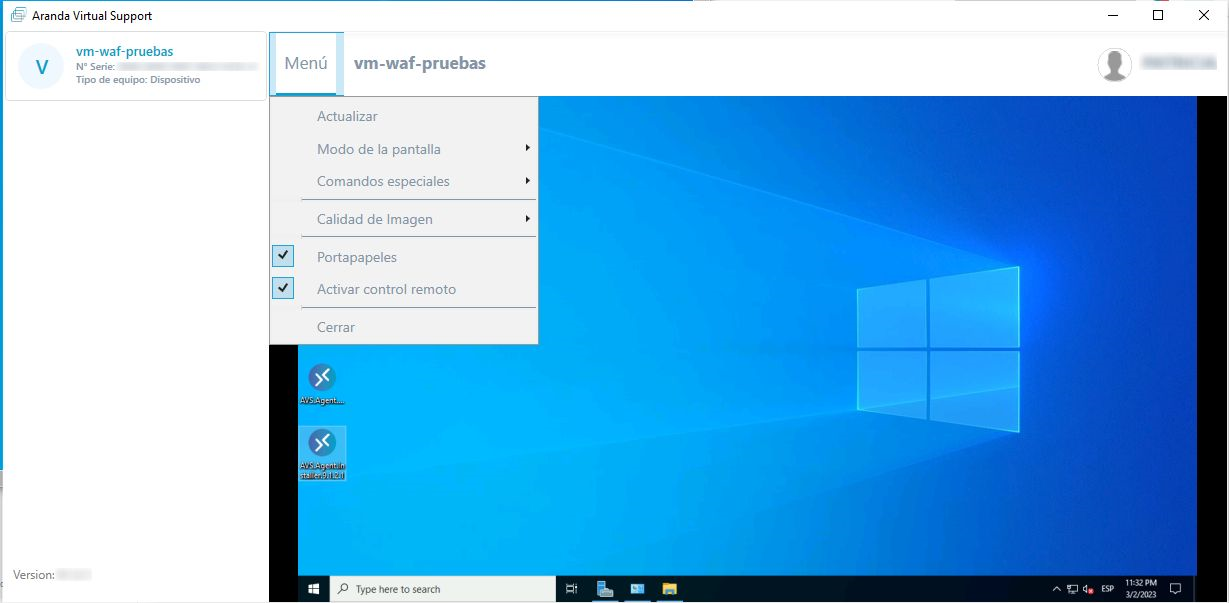The width and height of the screenshot is (1229, 603).
Task: Open the Menú tab
Action: click(x=306, y=64)
